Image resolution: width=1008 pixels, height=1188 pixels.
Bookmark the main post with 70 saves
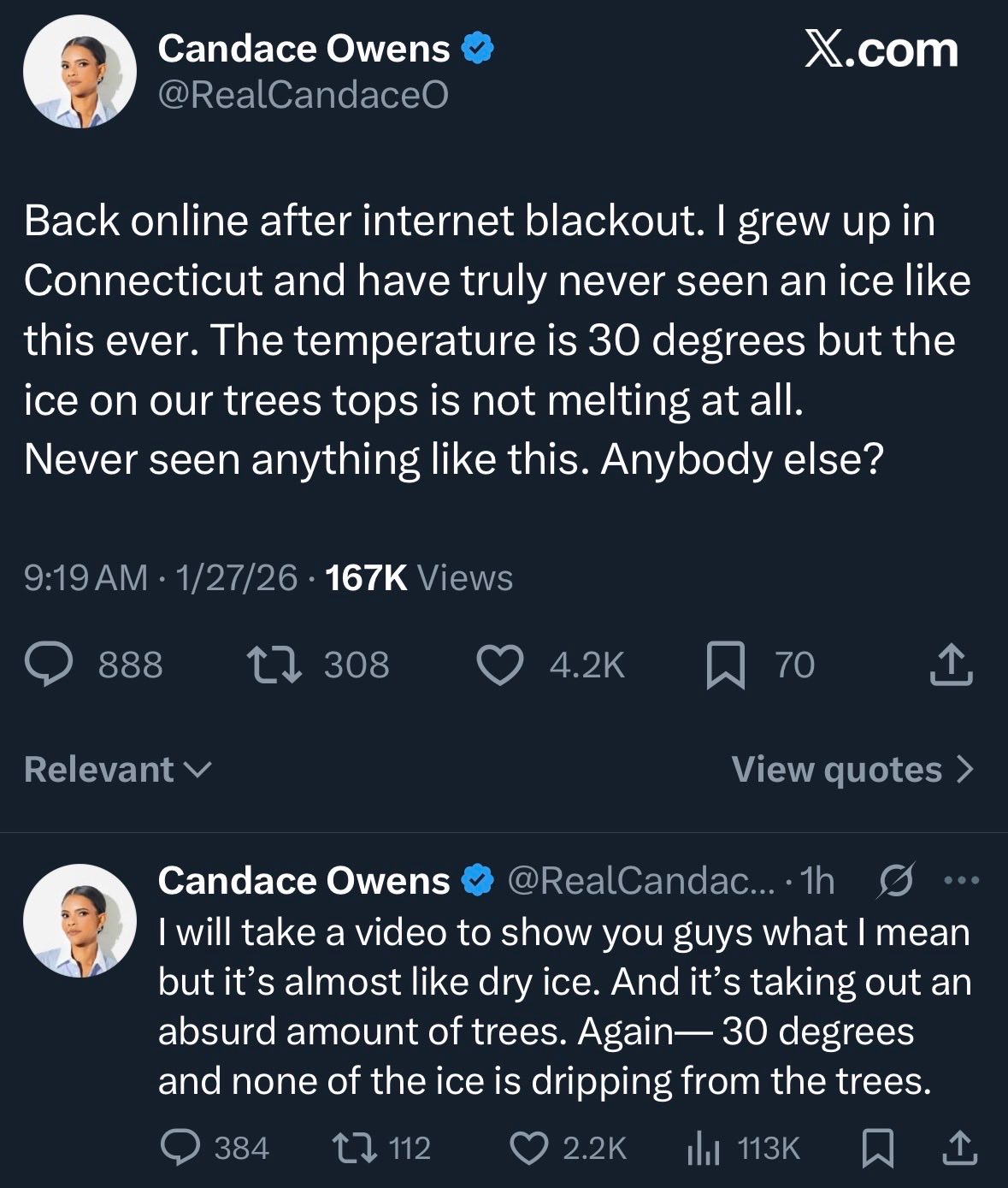coord(725,665)
